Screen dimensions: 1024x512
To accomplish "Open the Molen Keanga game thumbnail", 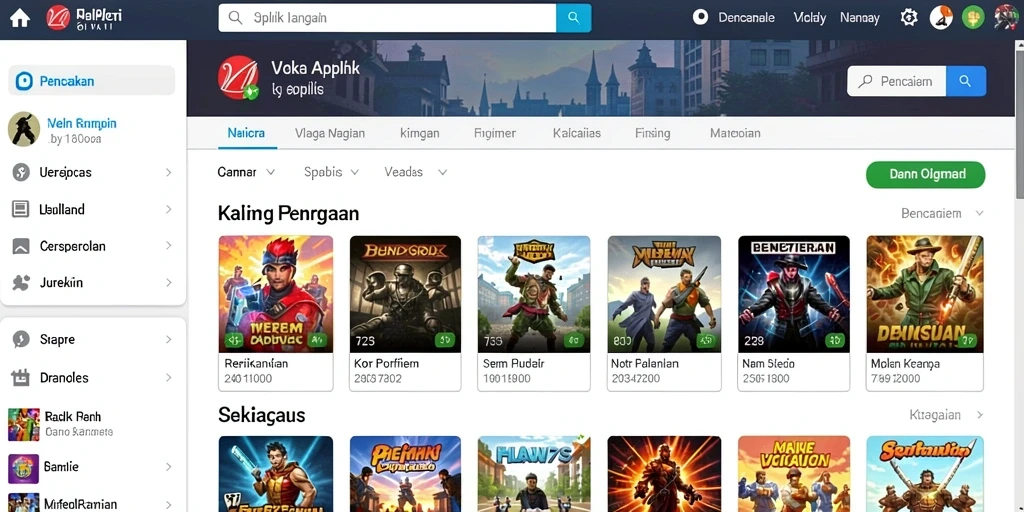I will click(925, 294).
